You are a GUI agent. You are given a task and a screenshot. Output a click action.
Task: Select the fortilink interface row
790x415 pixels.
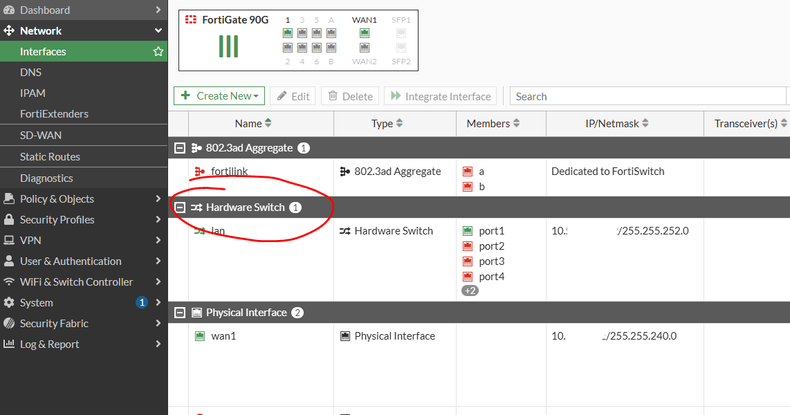[479, 178]
